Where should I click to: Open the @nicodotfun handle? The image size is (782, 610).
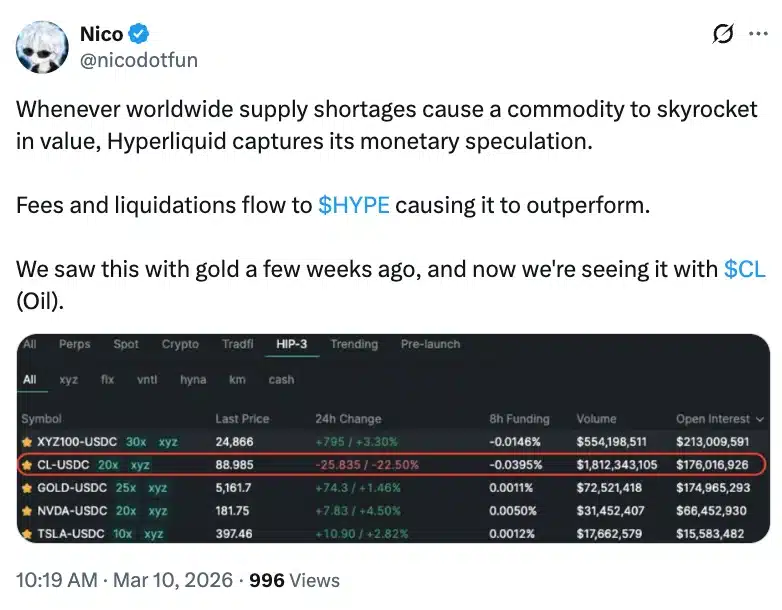pyautogui.click(x=138, y=60)
